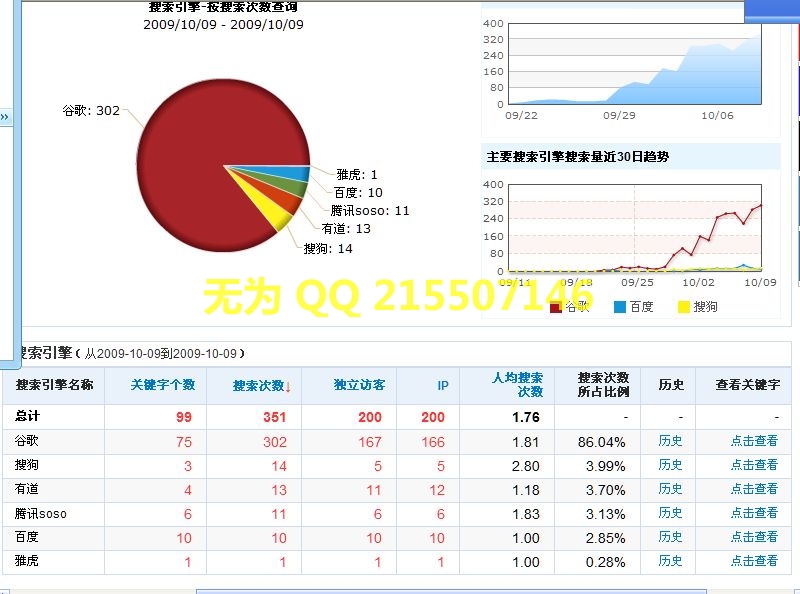The image size is (800, 594).
Task: Open 历史 link in 百度 row
Action: [670, 537]
